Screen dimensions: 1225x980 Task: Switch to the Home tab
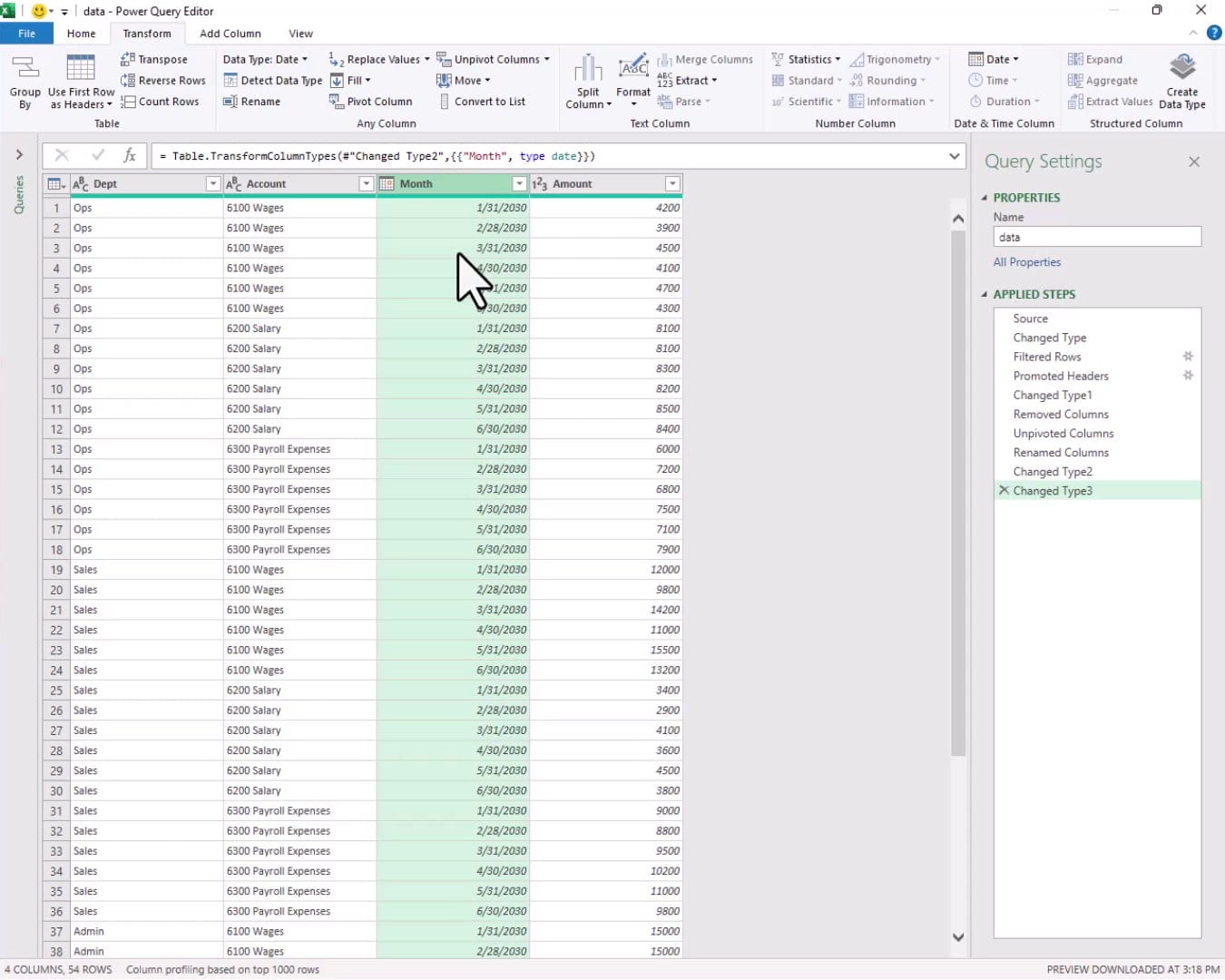coord(81,34)
